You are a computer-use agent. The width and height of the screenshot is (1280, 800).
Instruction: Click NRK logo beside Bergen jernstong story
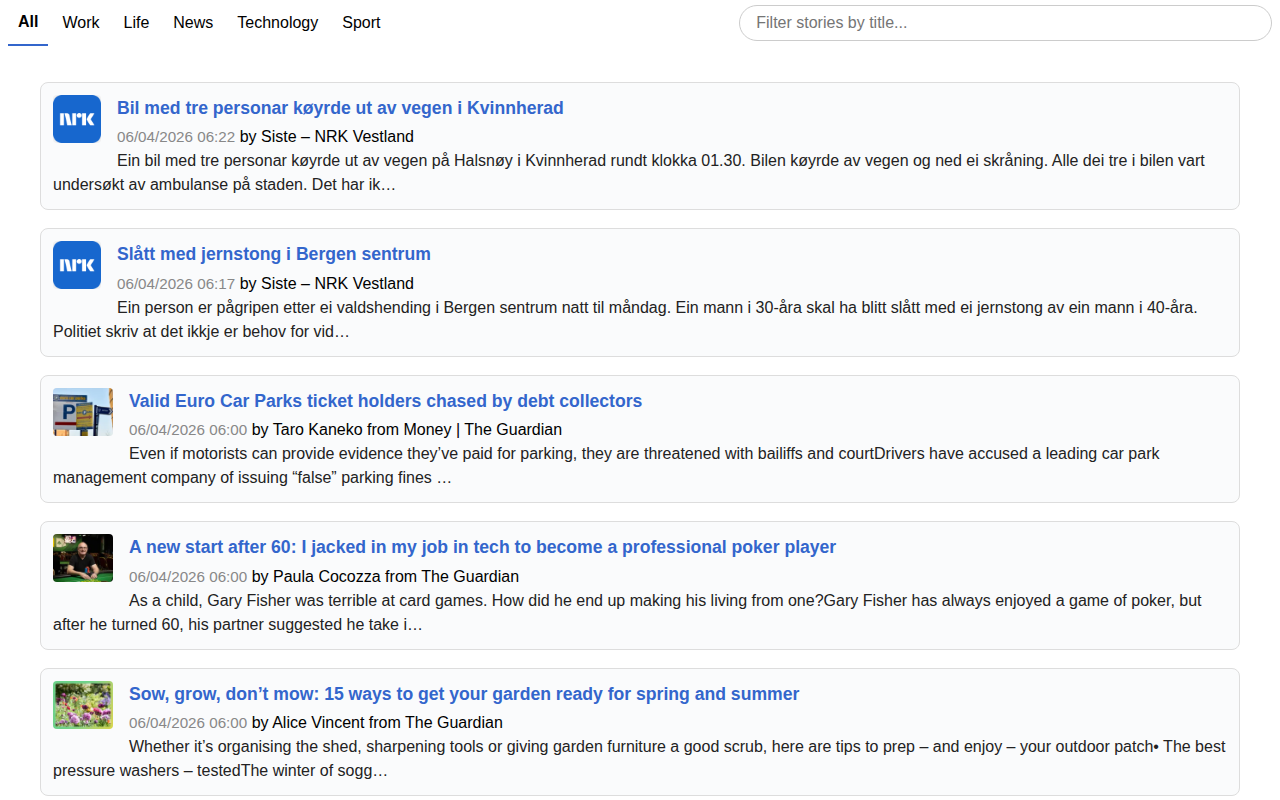(77, 265)
